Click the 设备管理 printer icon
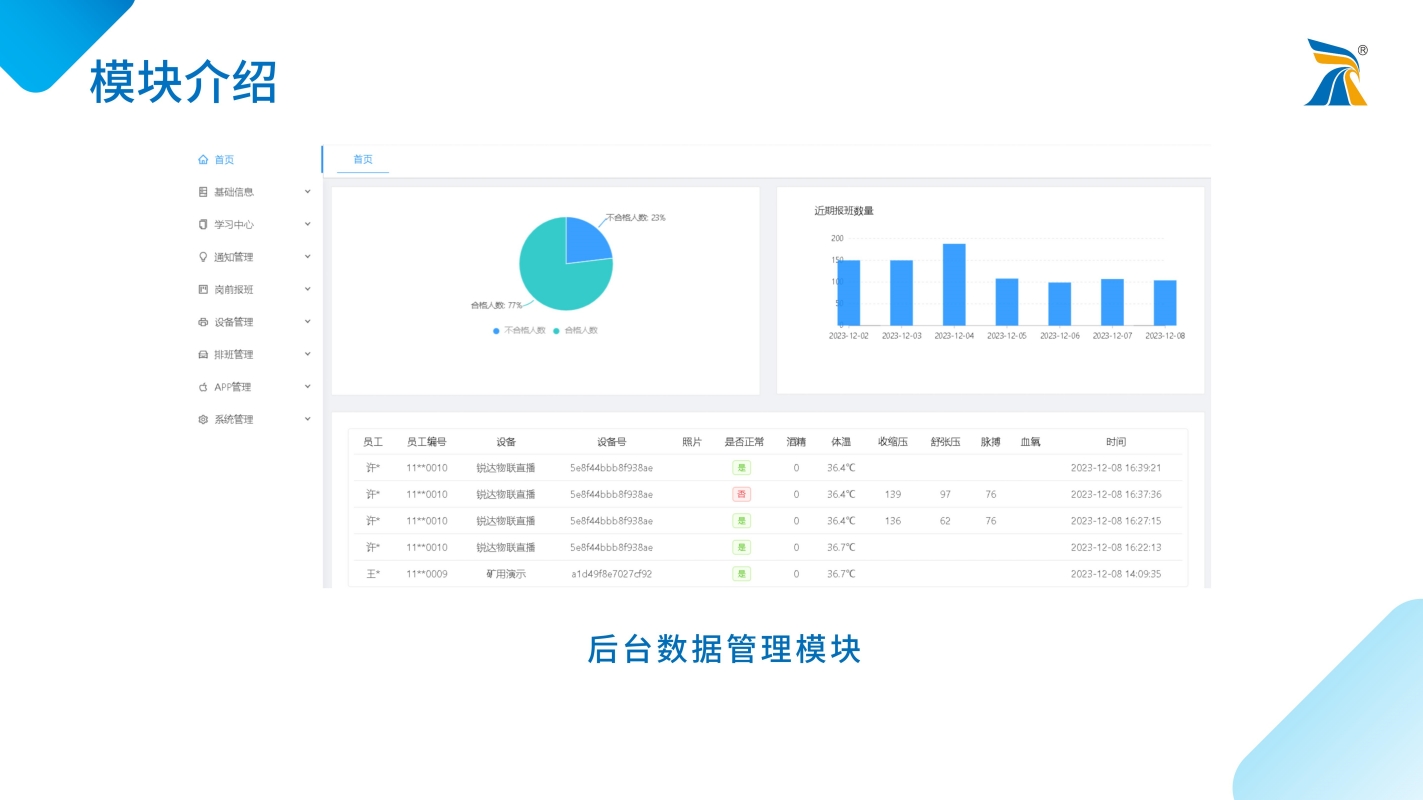The image size is (1423, 800). click(203, 322)
